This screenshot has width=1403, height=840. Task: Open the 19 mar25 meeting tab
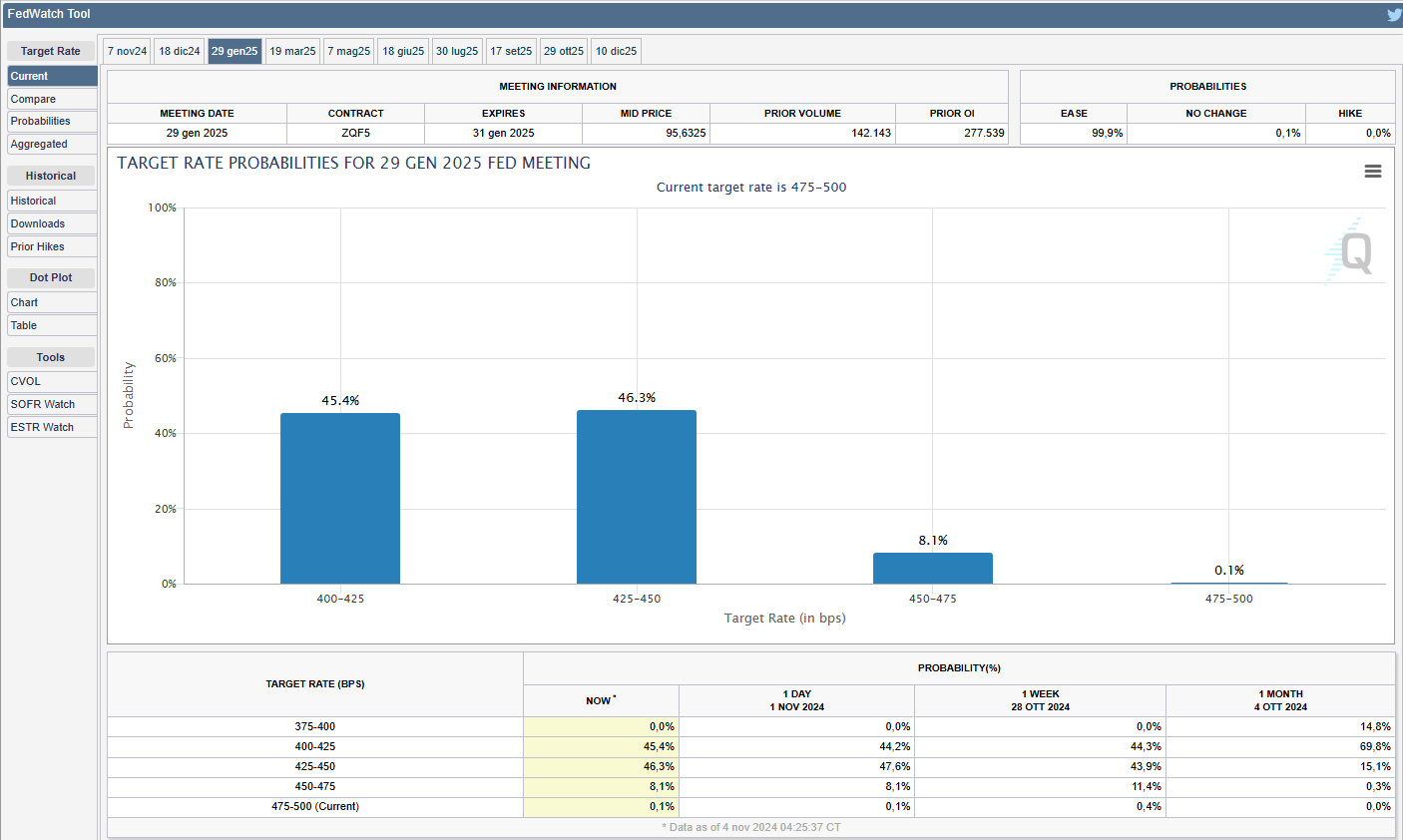coord(292,51)
